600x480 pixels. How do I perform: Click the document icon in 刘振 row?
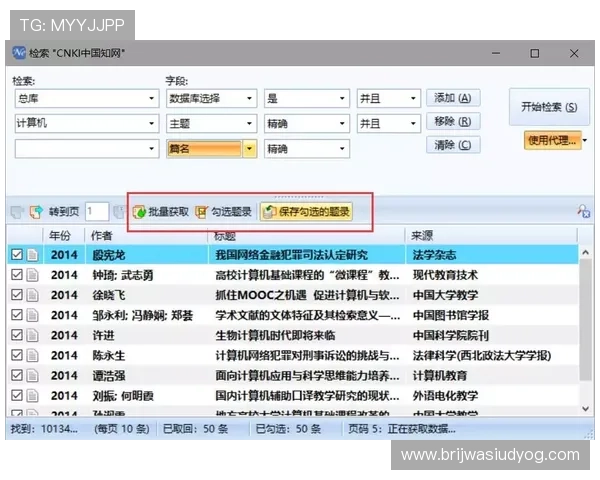coord(33,395)
